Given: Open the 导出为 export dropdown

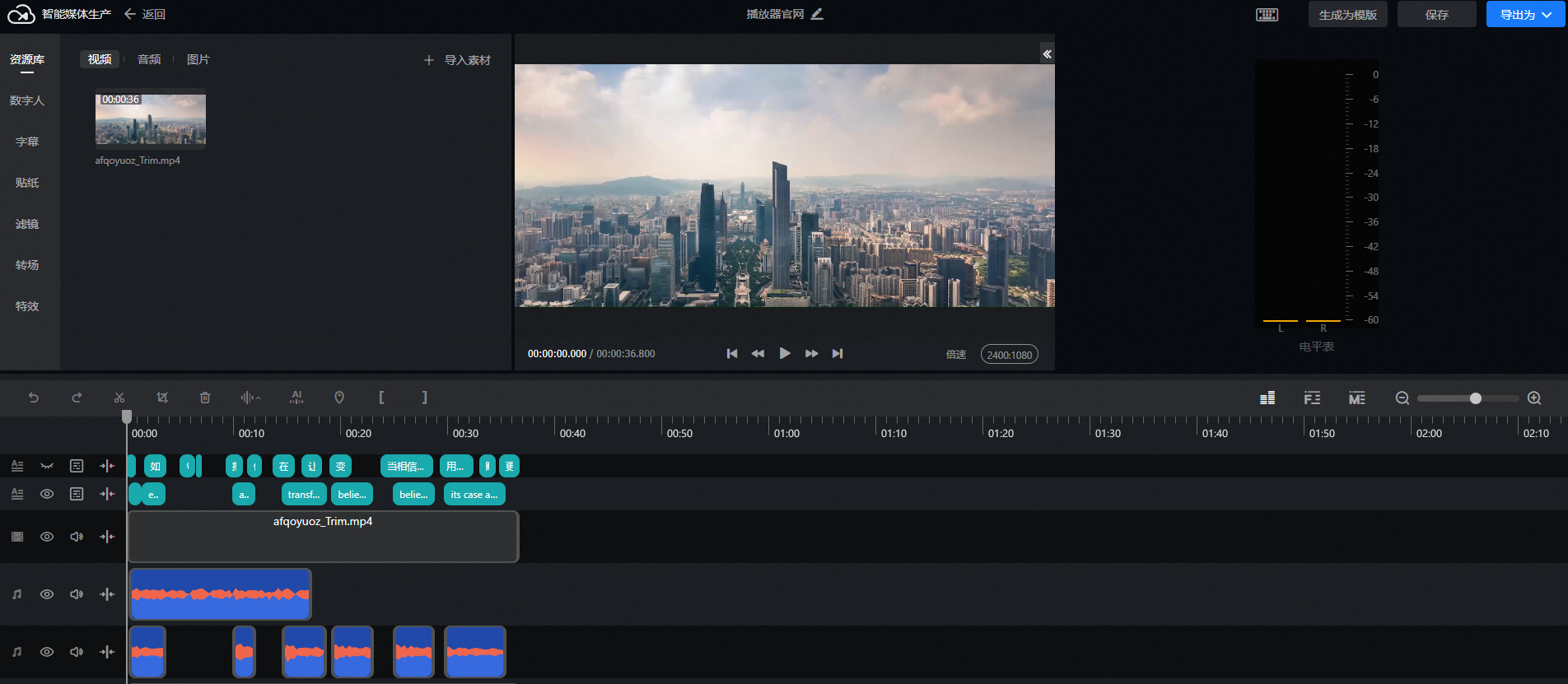Looking at the screenshot, I should 1525,15.
